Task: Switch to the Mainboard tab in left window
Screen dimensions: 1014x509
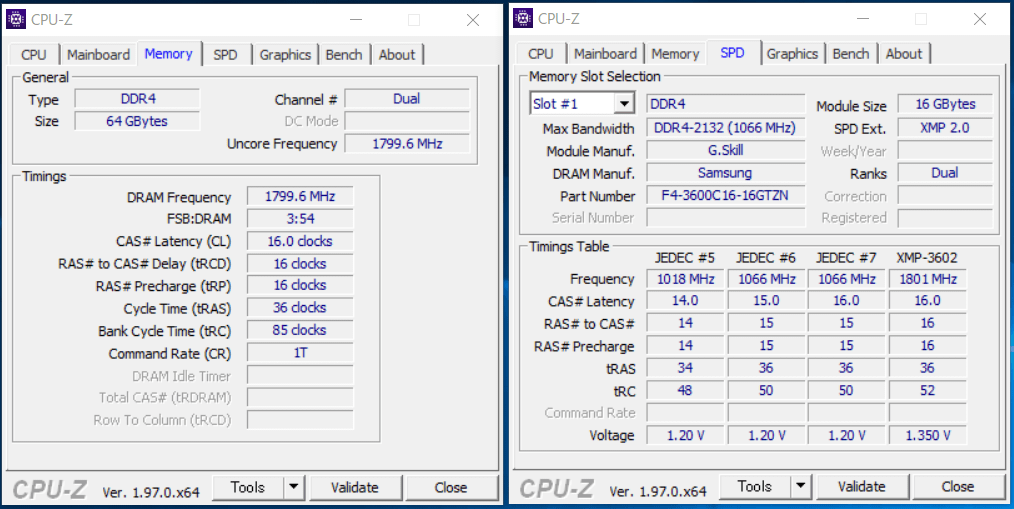Action: [98, 54]
